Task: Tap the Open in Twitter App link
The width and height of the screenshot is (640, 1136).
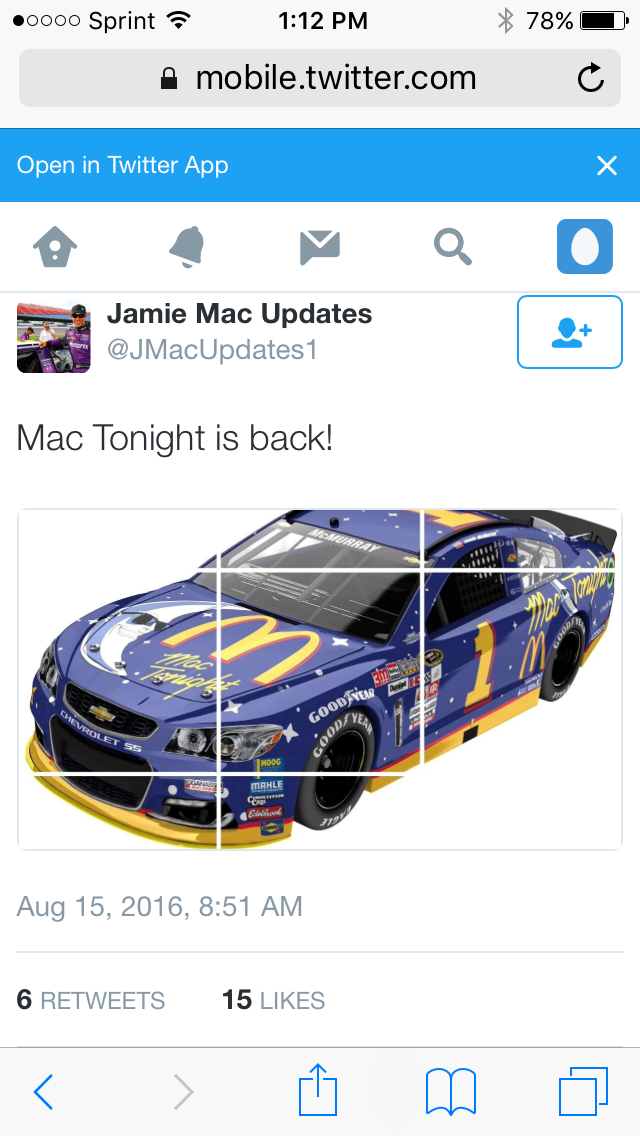Action: pos(122,165)
